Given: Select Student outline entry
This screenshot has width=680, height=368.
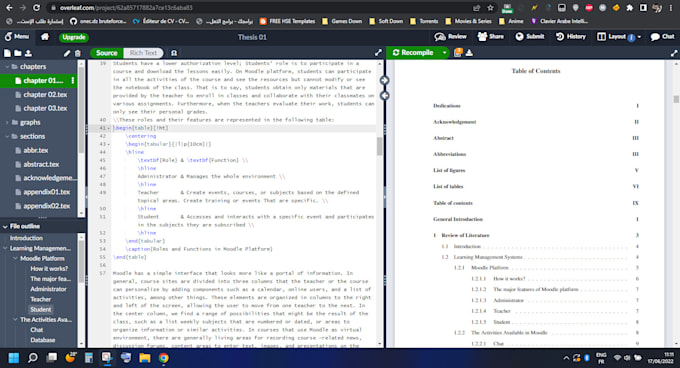Looking at the screenshot, I should (x=40, y=309).
